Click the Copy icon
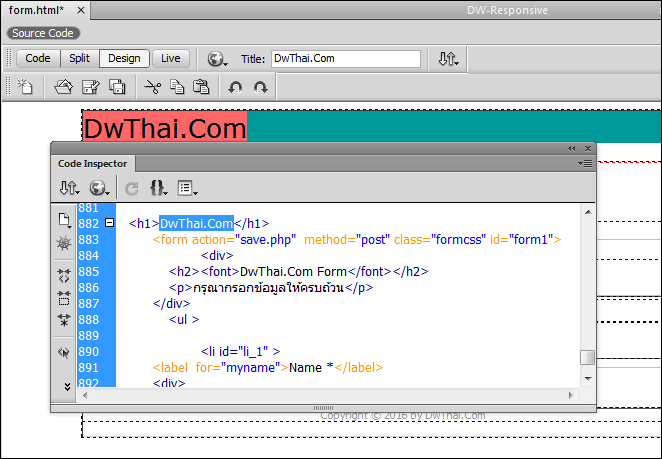The height and width of the screenshot is (459, 662). [x=177, y=87]
